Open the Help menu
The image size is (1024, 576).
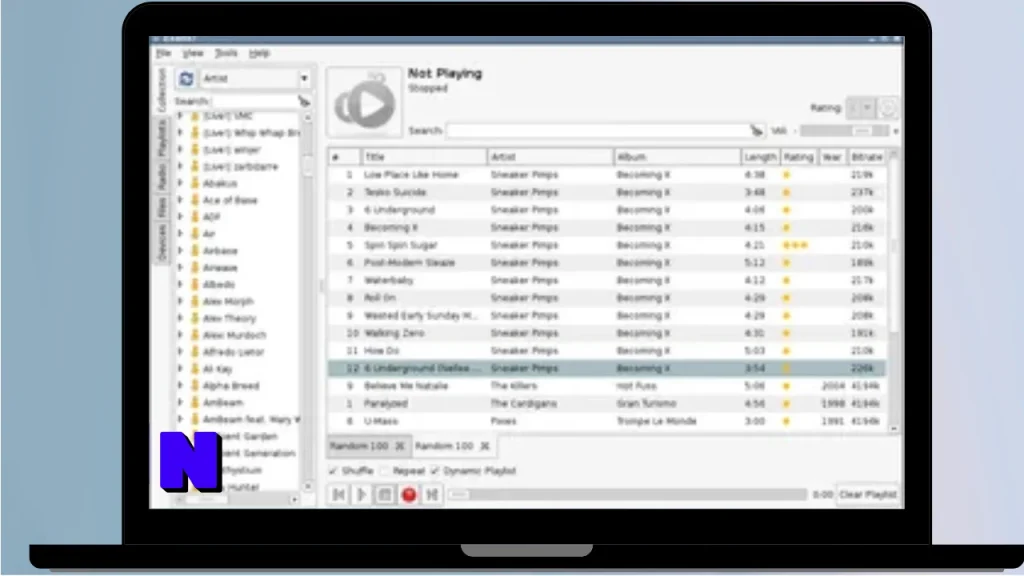point(259,53)
